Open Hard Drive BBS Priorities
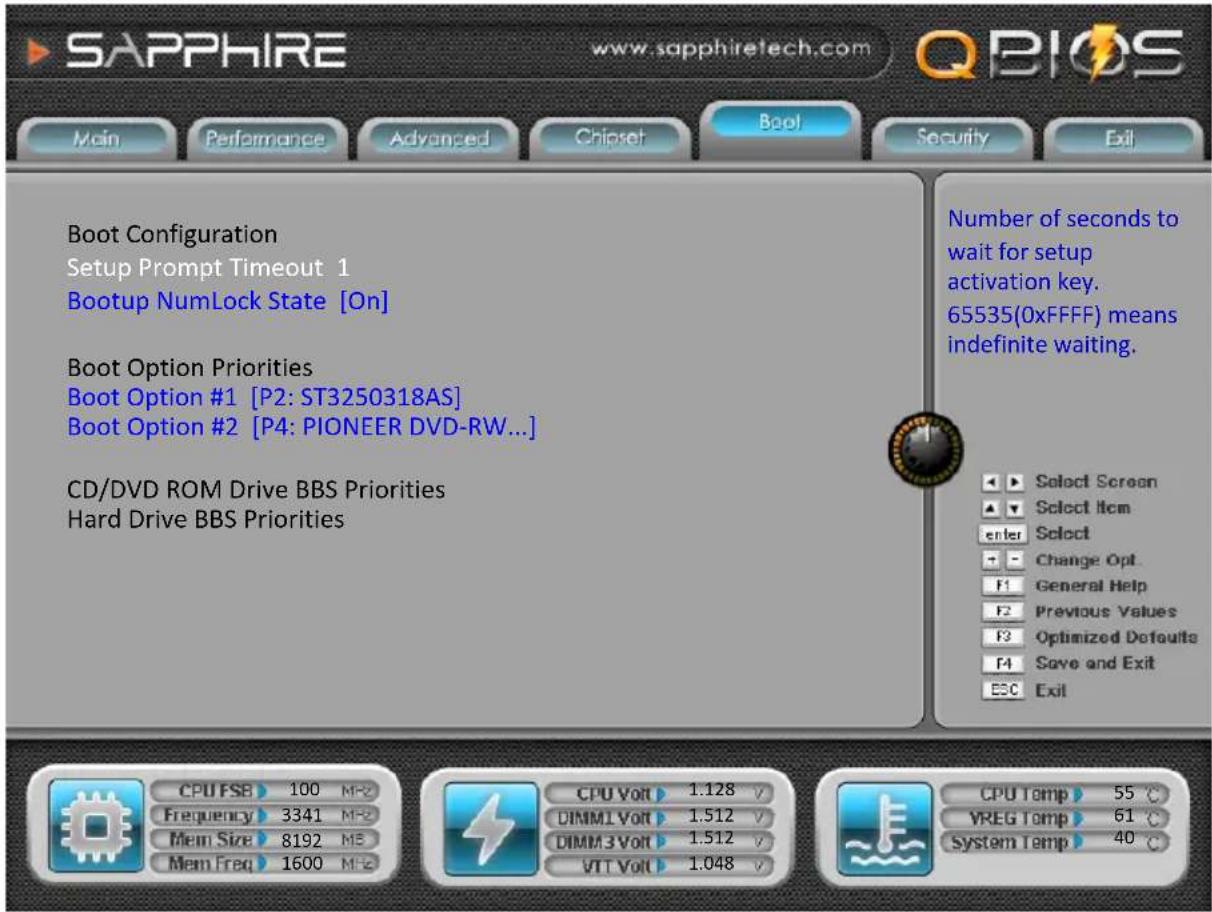 205,520
